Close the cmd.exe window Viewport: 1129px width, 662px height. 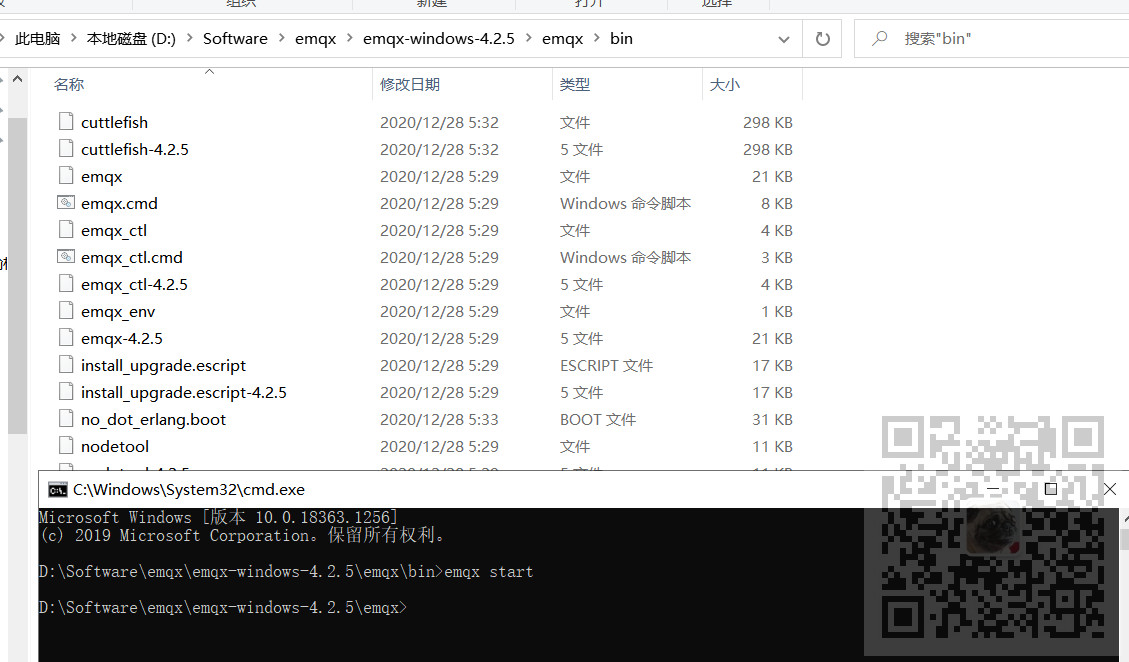pos(1110,489)
